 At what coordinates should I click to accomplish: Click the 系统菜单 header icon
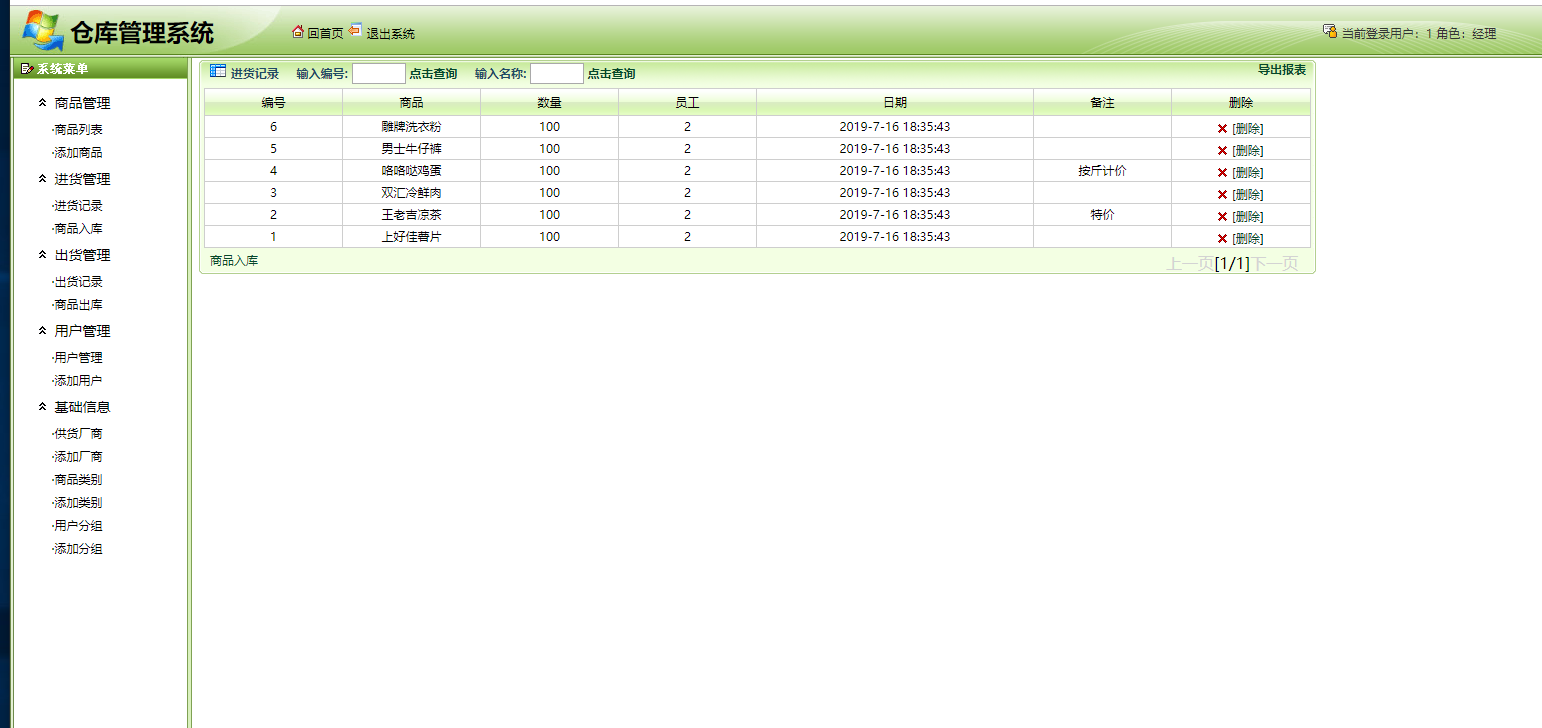click(27, 69)
